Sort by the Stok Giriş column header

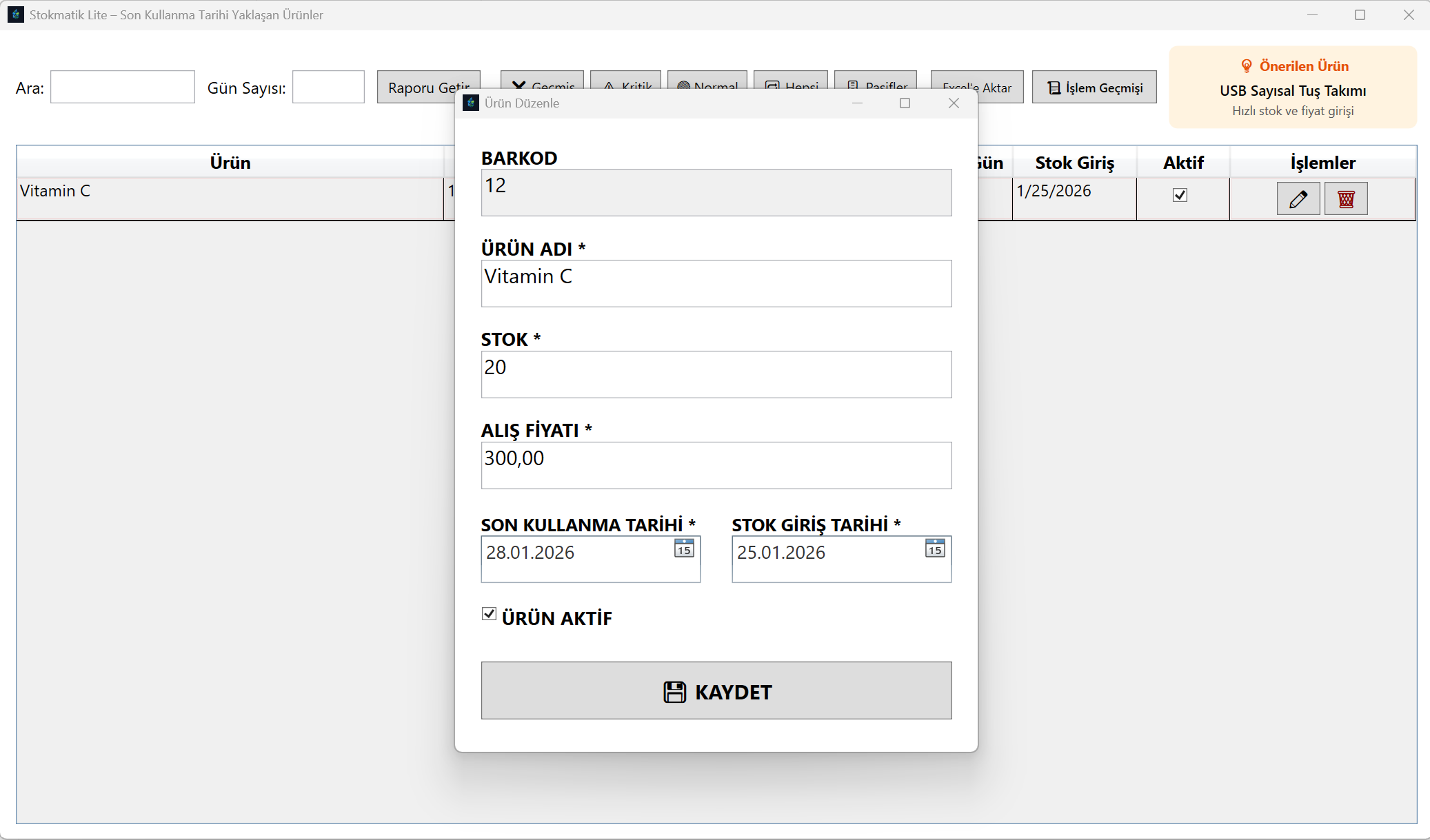[x=1074, y=163]
